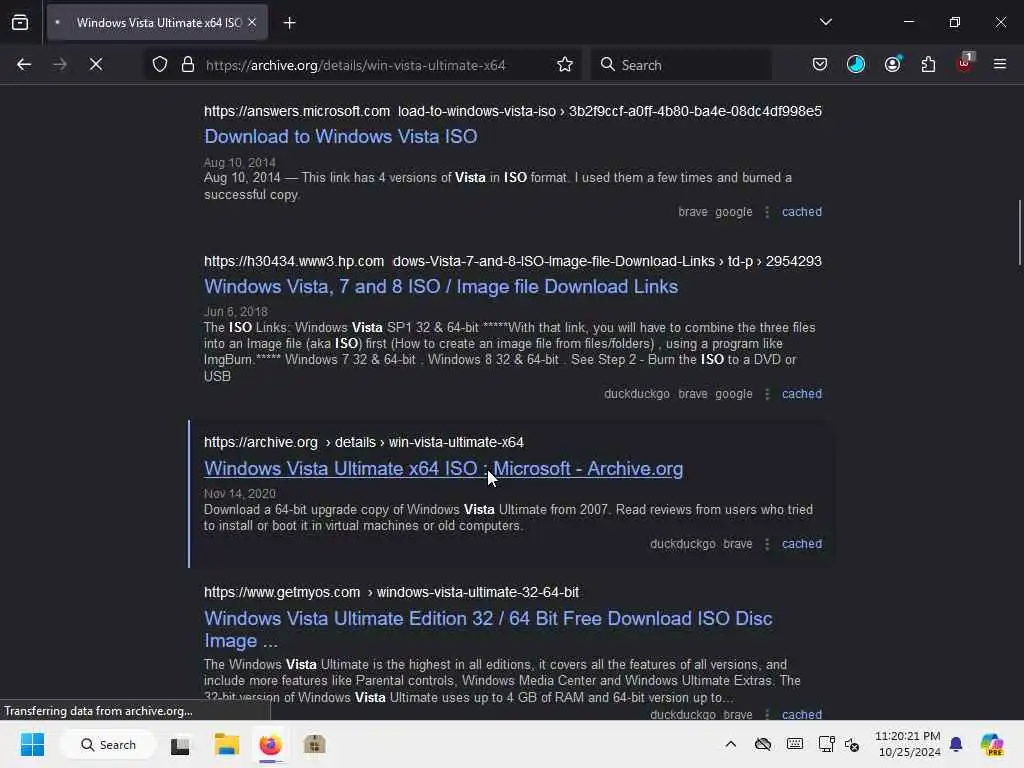Click the https://www.getmyos.com URL text
Image resolution: width=1024 pixels, height=768 pixels.
pos(282,592)
